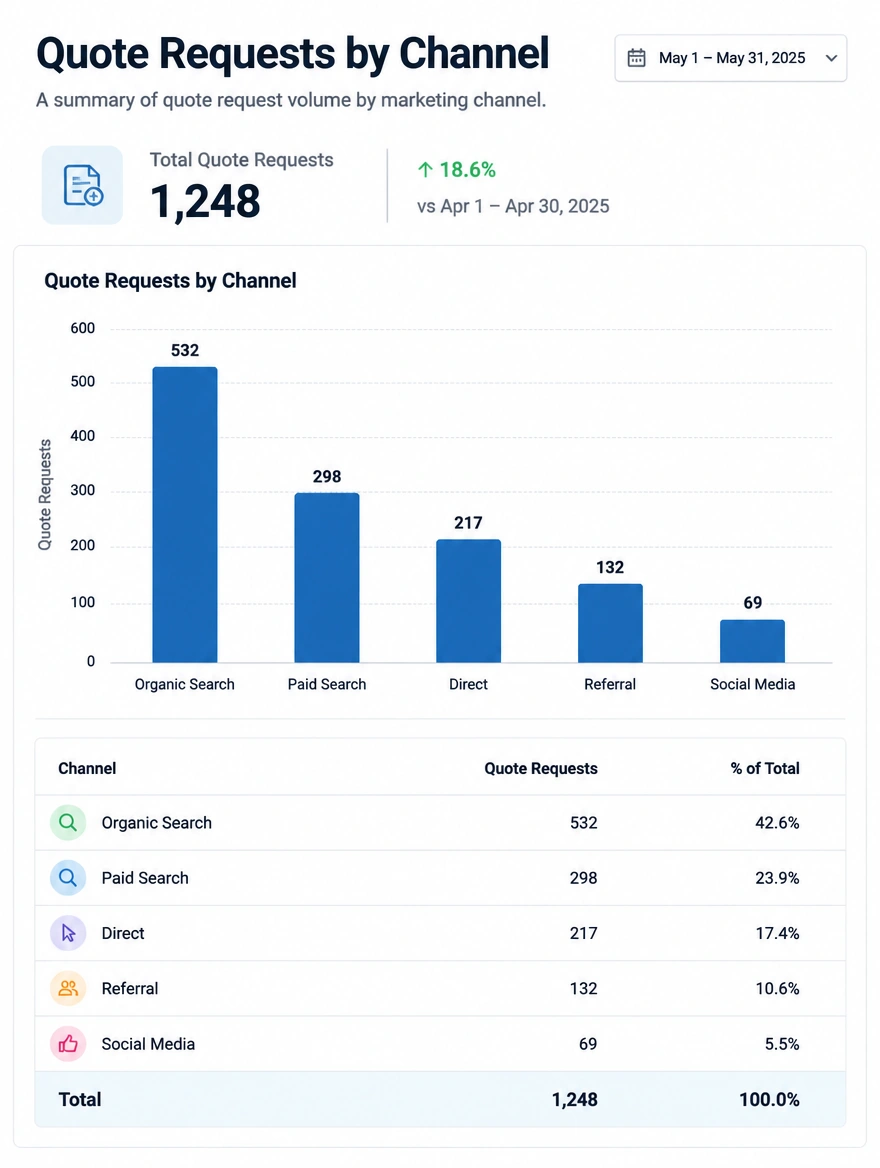Click the date range chevron arrow
Image resolution: width=880 pixels, height=1168 pixels.
point(832,58)
